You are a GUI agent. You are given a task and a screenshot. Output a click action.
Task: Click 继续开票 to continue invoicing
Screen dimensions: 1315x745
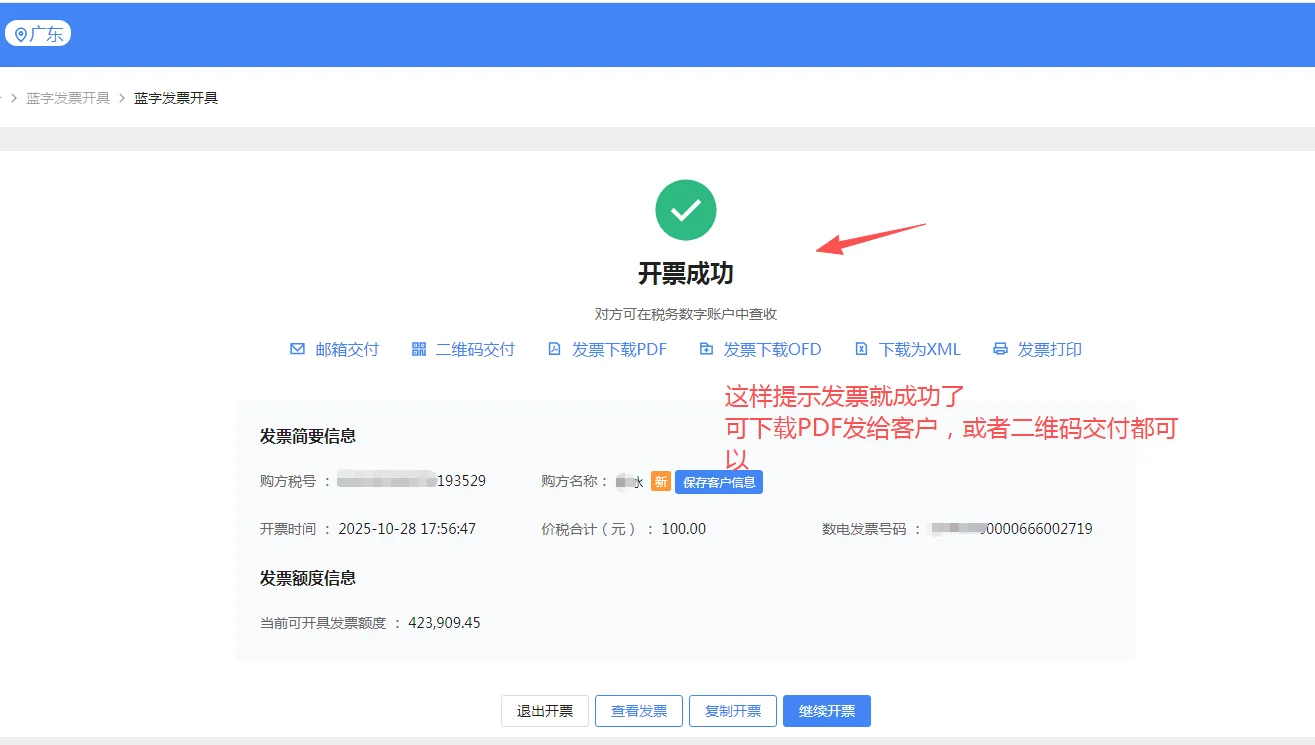pos(827,711)
